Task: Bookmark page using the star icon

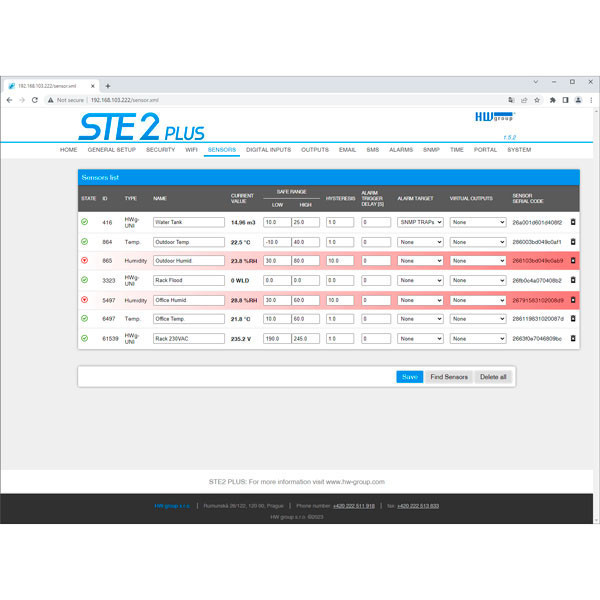Action: coord(538,100)
